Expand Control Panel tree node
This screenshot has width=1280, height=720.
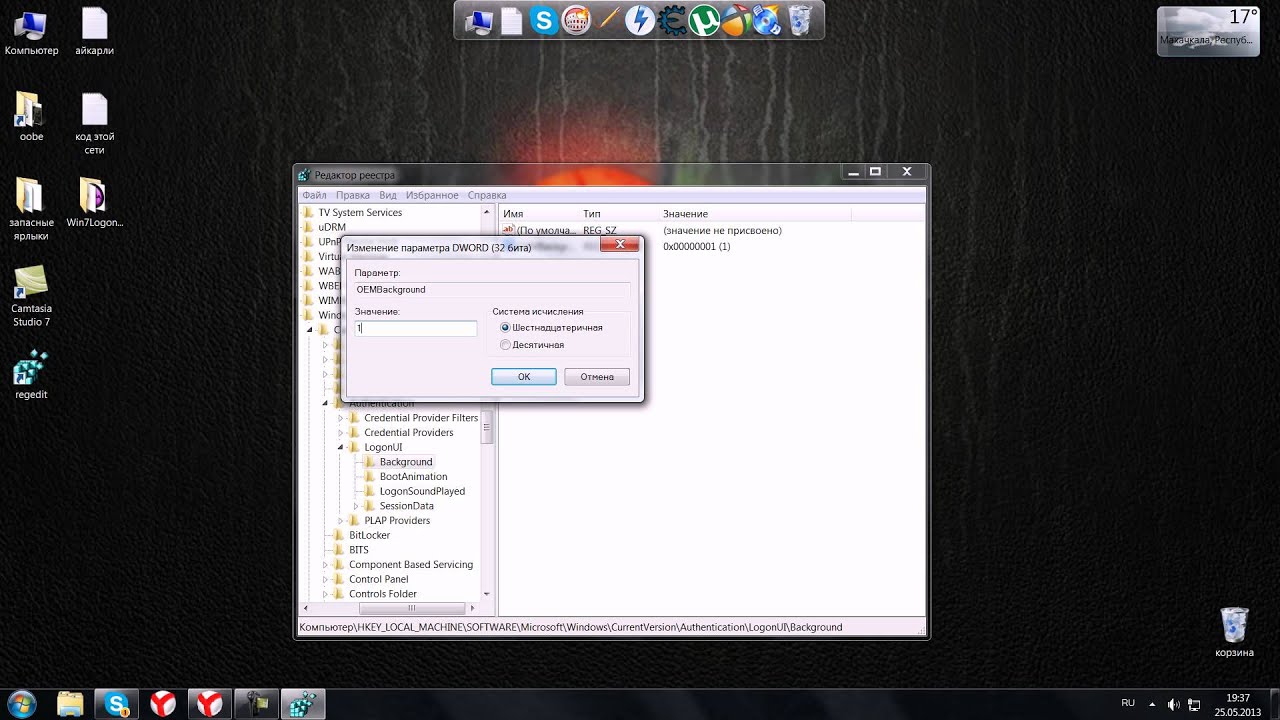point(325,580)
